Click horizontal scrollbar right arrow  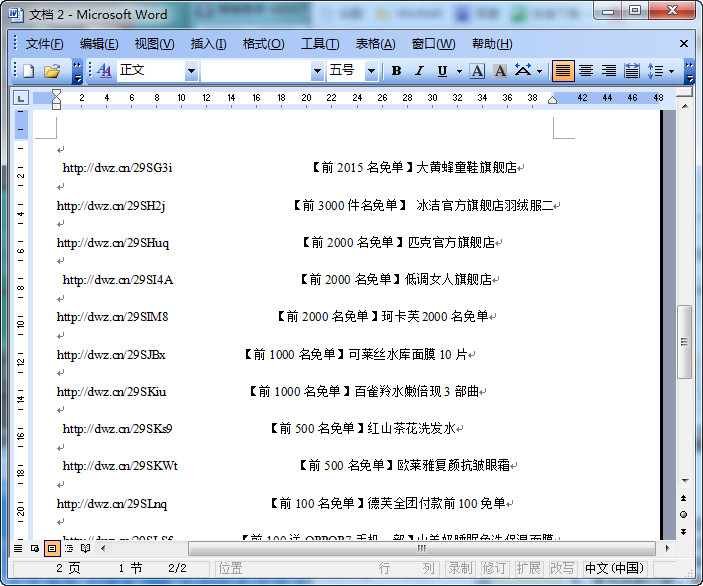(667, 548)
